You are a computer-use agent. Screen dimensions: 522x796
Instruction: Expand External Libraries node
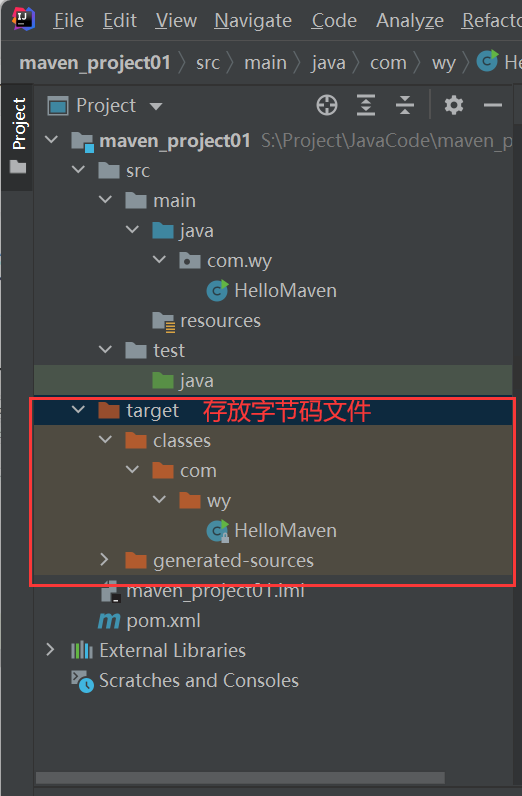50,650
